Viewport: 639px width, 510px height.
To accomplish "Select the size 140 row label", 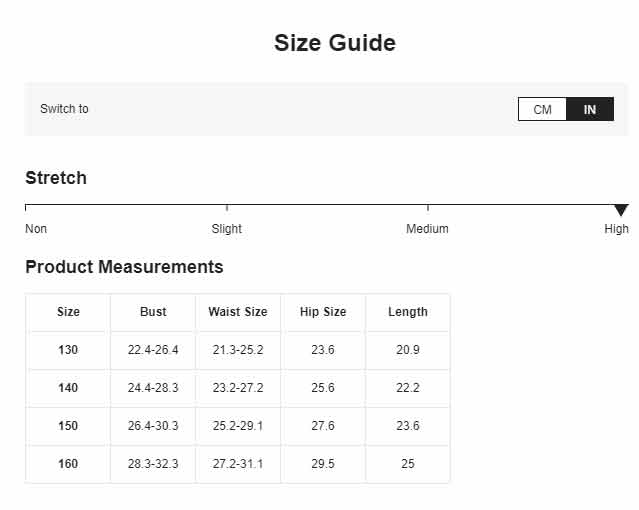I will coord(68,388).
